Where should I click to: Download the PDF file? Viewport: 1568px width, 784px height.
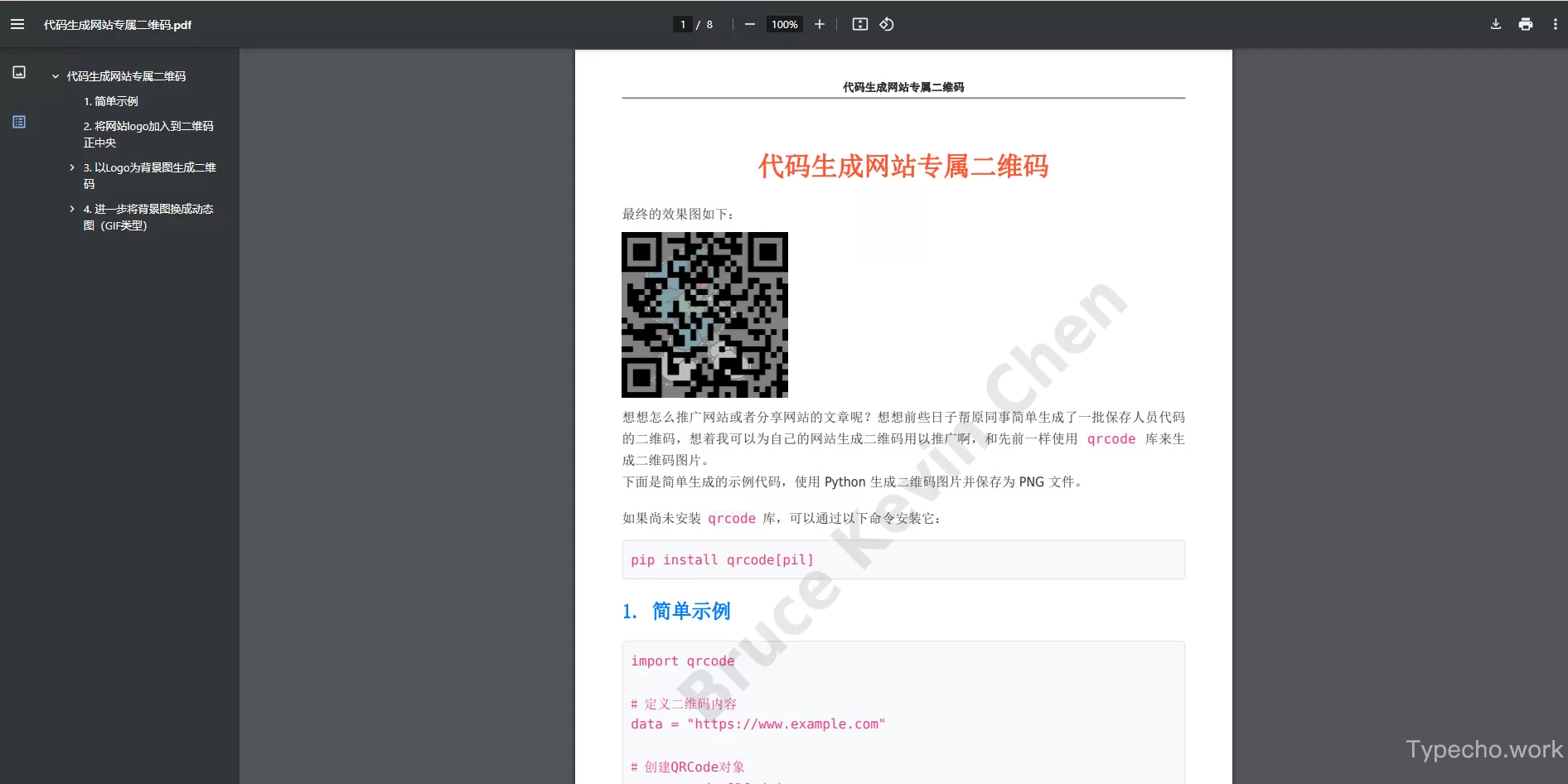pyautogui.click(x=1495, y=24)
